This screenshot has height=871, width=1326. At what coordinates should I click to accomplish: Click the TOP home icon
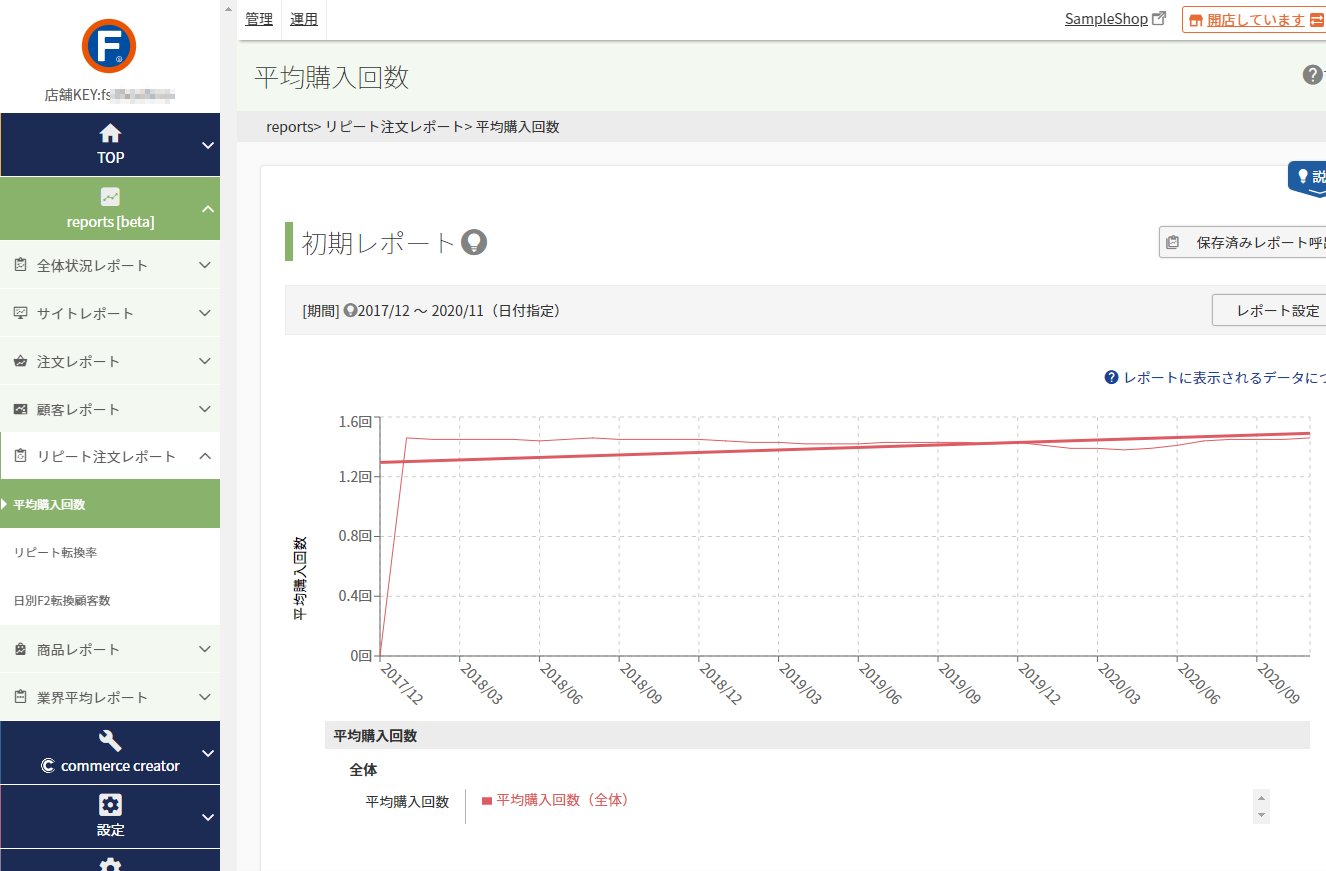(110, 134)
